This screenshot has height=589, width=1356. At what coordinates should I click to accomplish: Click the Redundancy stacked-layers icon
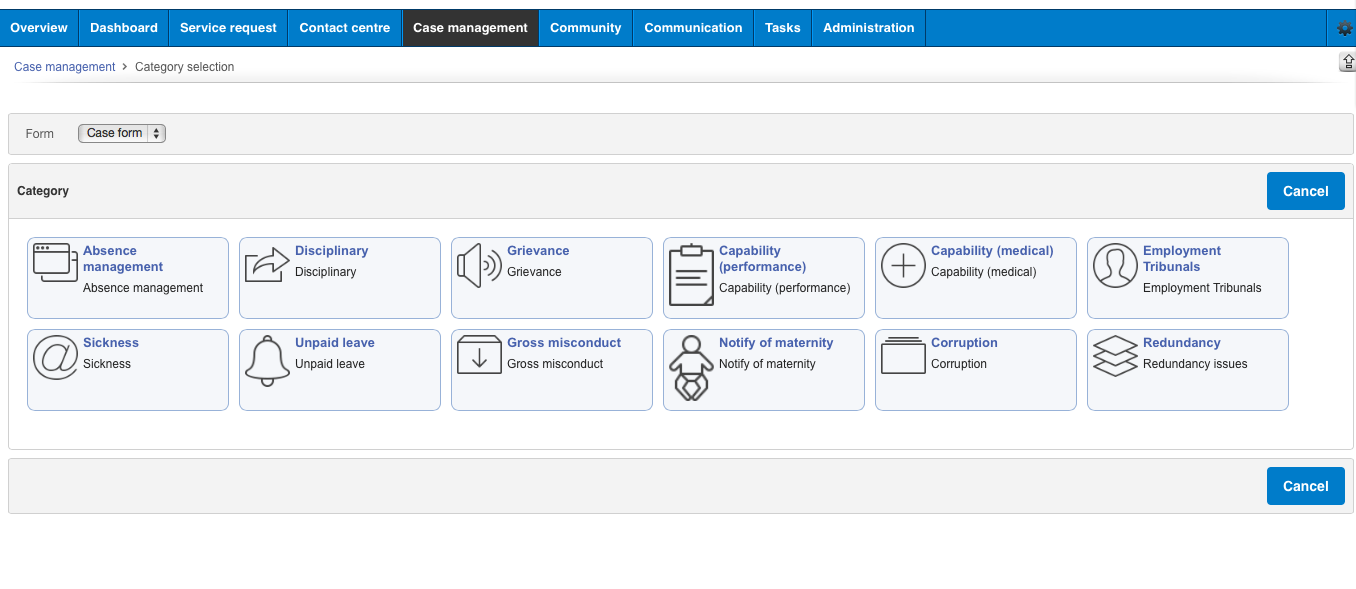(x=1115, y=357)
